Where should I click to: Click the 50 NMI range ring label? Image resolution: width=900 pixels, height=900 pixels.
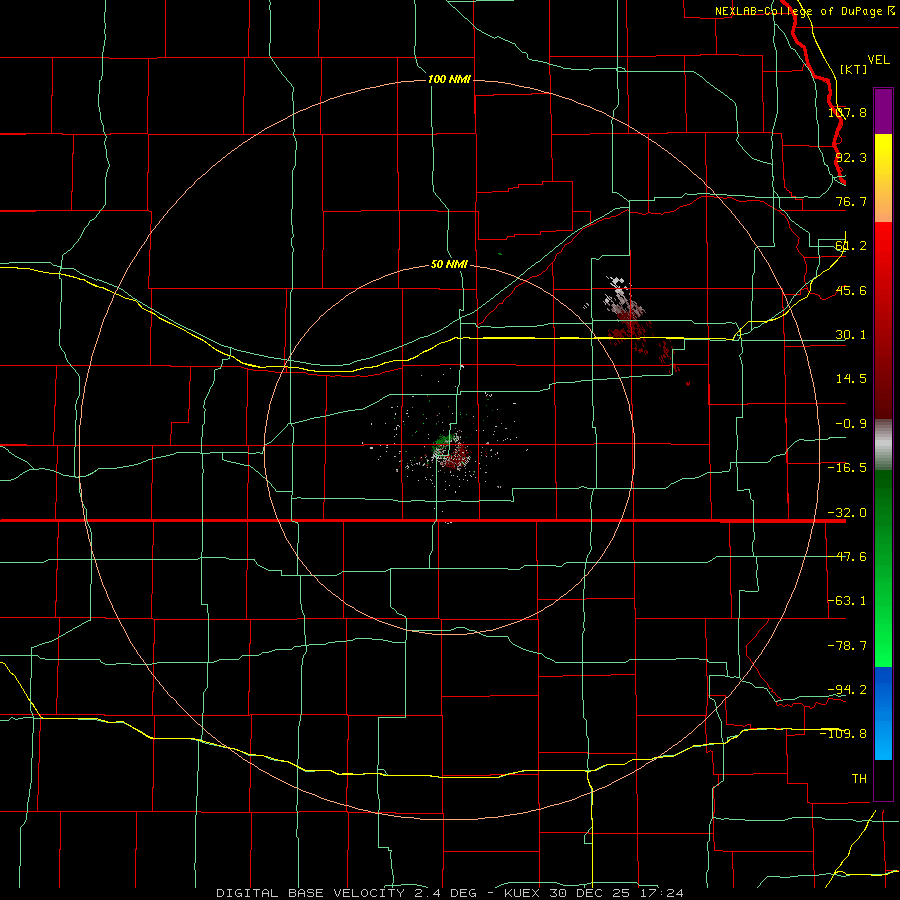(449, 264)
